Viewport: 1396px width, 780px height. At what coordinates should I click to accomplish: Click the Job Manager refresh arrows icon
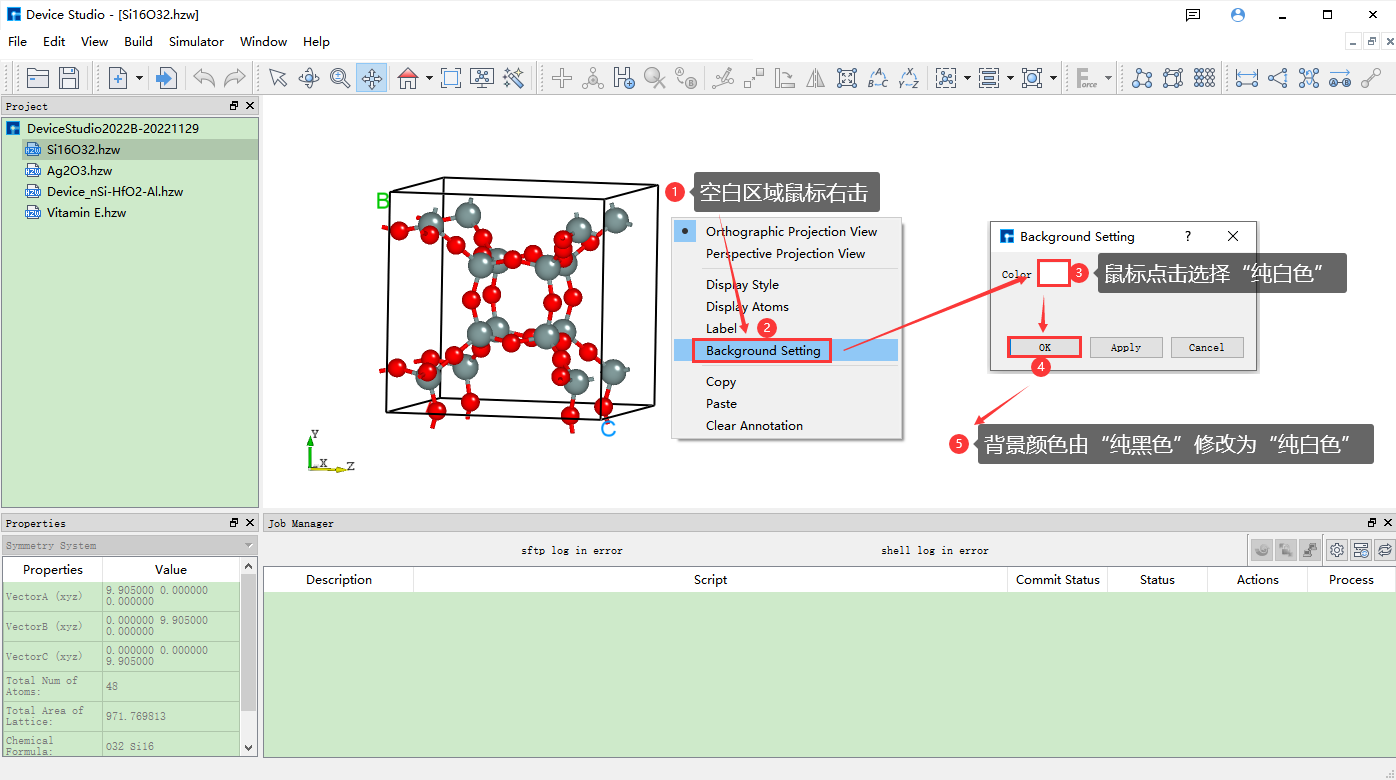[x=1384, y=549]
